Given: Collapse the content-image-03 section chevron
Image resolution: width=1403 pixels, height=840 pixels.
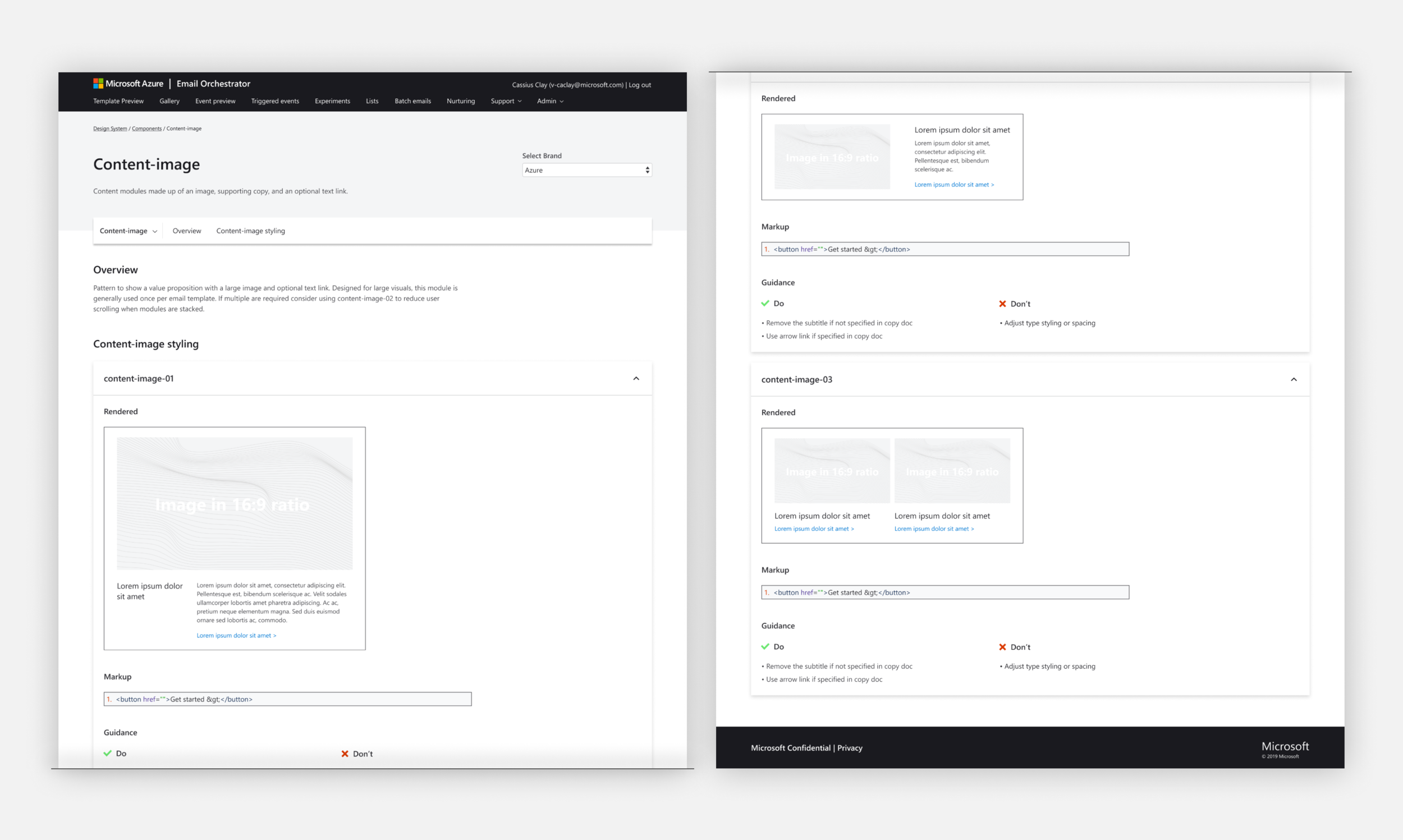Looking at the screenshot, I should coord(1293,379).
